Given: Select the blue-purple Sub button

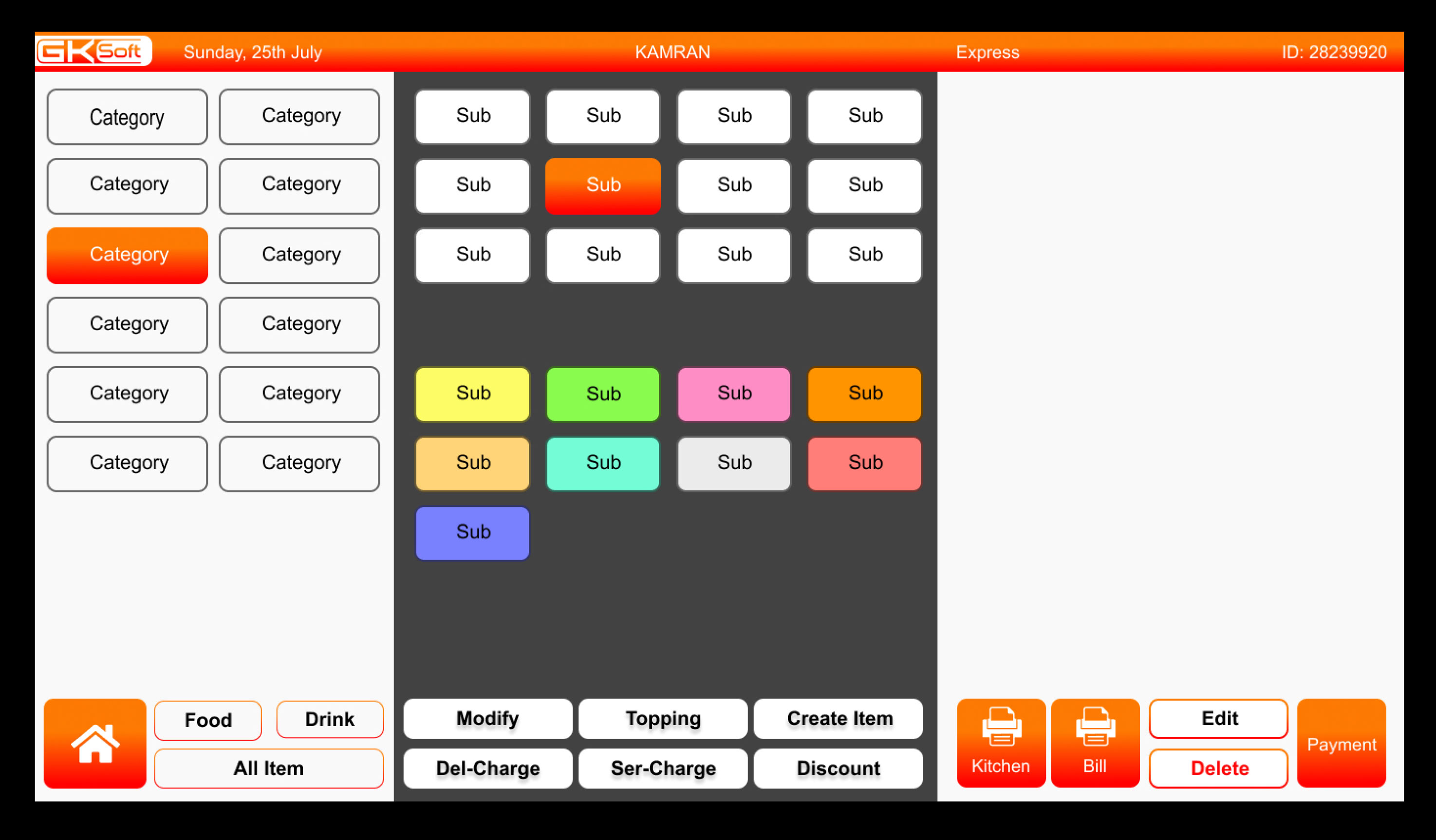Looking at the screenshot, I should point(472,532).
